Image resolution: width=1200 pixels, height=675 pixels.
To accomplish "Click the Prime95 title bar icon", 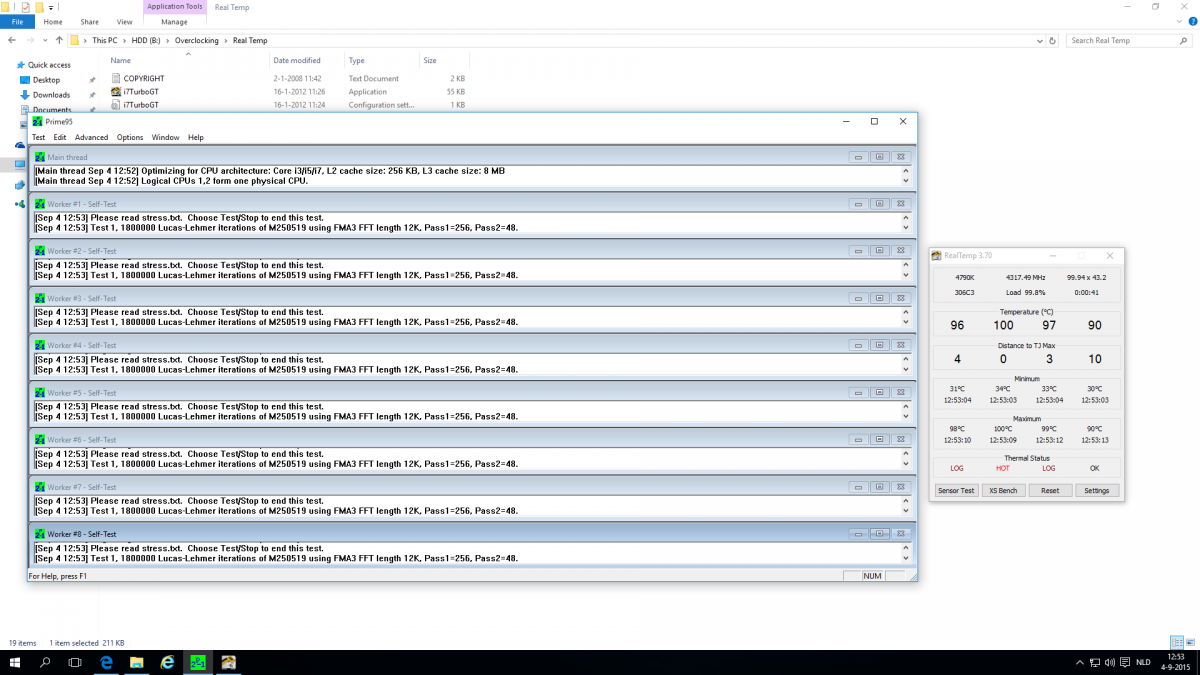I will coord(38,121).
